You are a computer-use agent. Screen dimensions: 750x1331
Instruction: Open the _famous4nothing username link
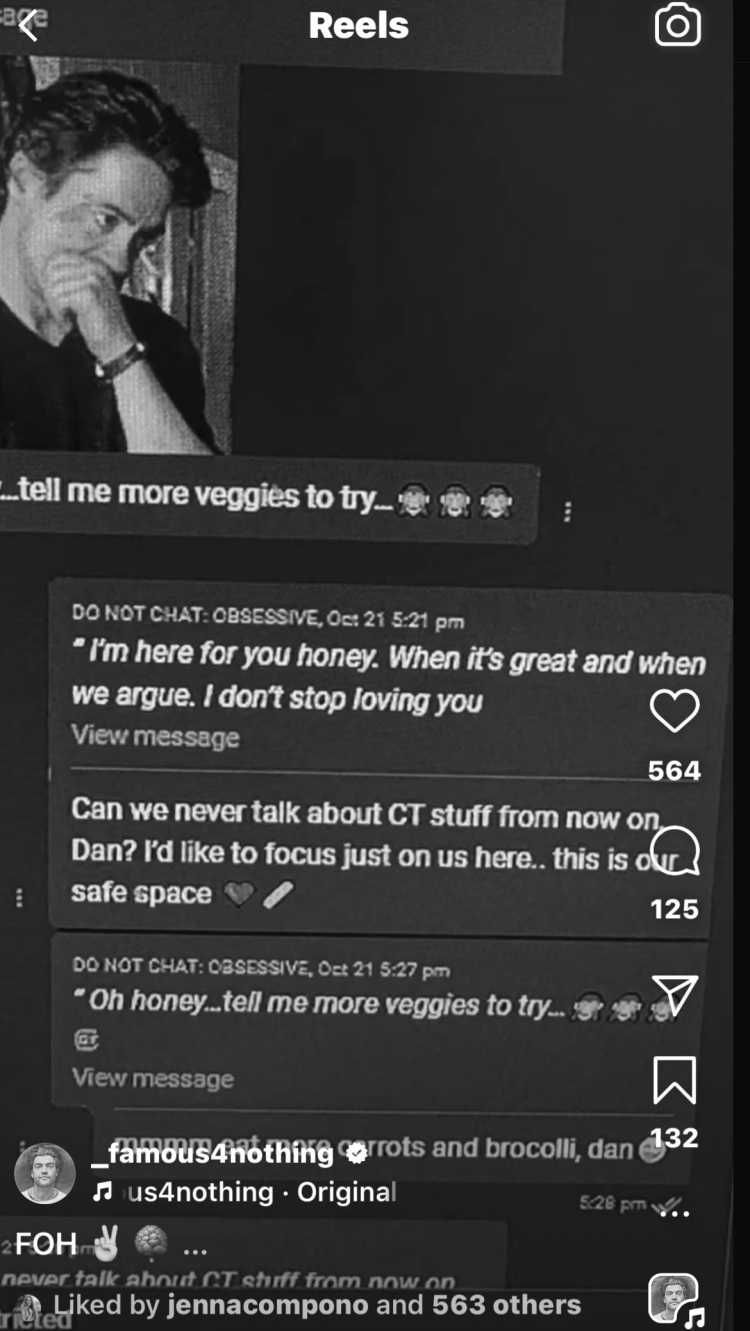[x=211, y=1153]
